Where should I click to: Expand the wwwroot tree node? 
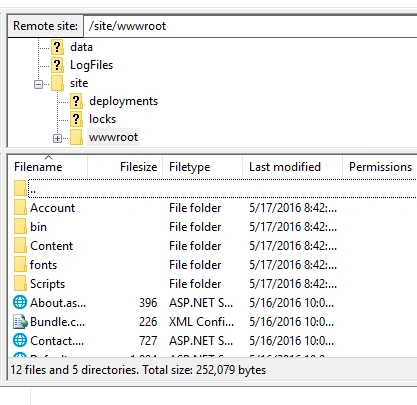57,138
